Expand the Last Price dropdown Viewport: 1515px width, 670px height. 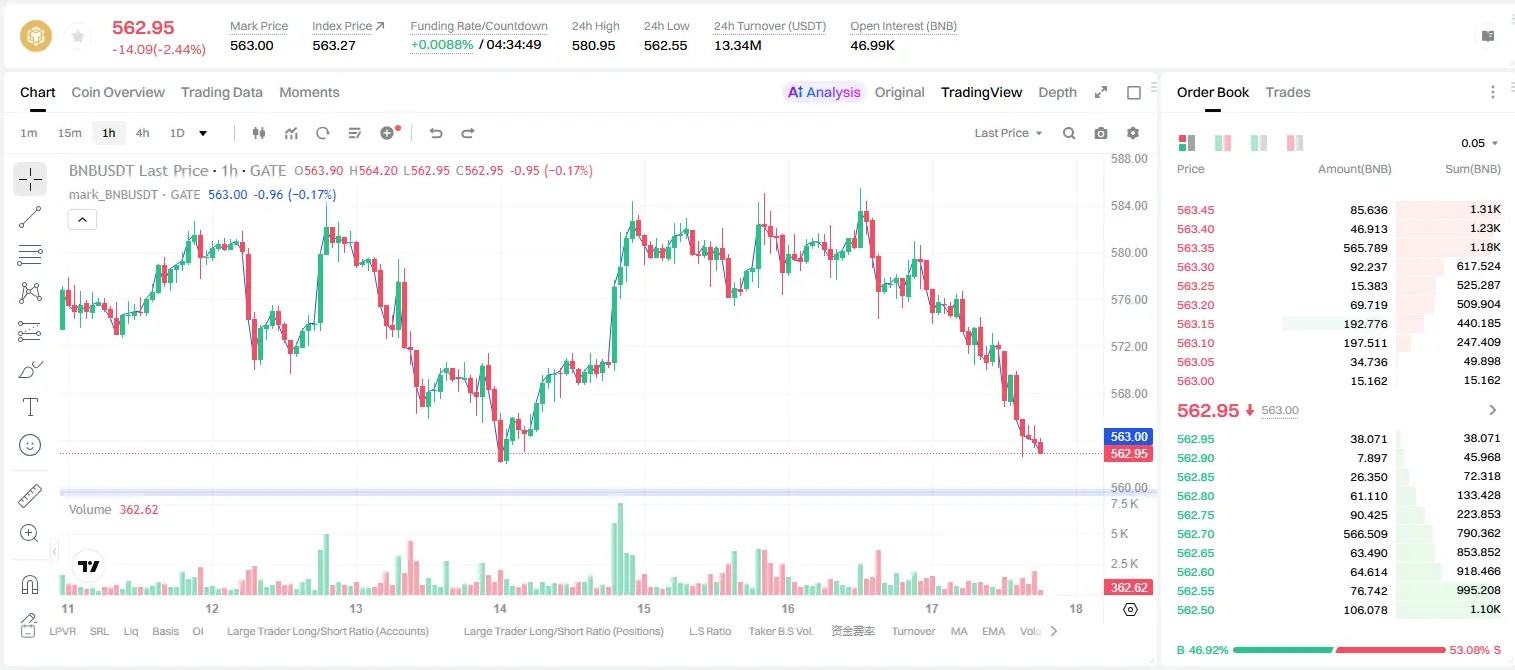click(1008, 133)
